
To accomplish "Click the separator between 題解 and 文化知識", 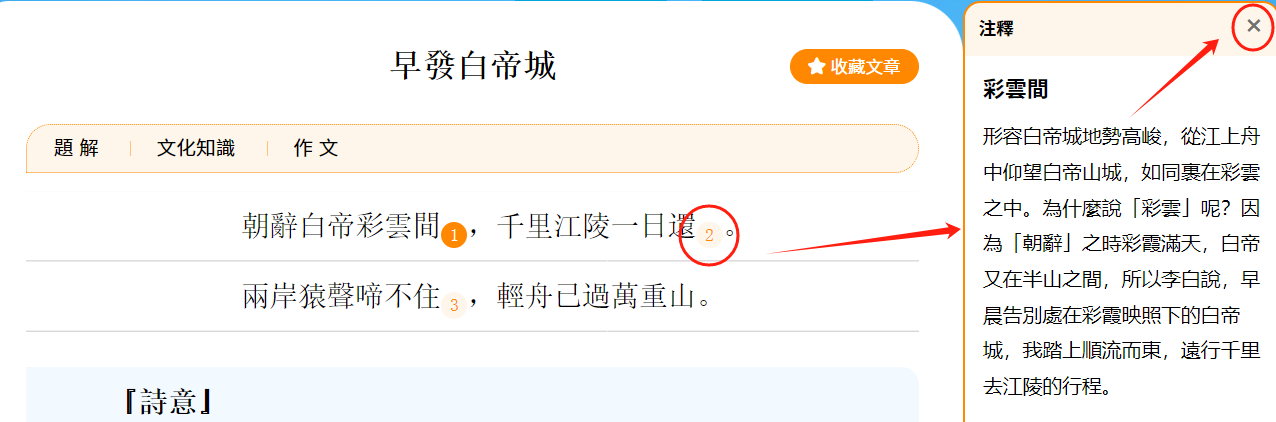I will click(x=130, y=149).
